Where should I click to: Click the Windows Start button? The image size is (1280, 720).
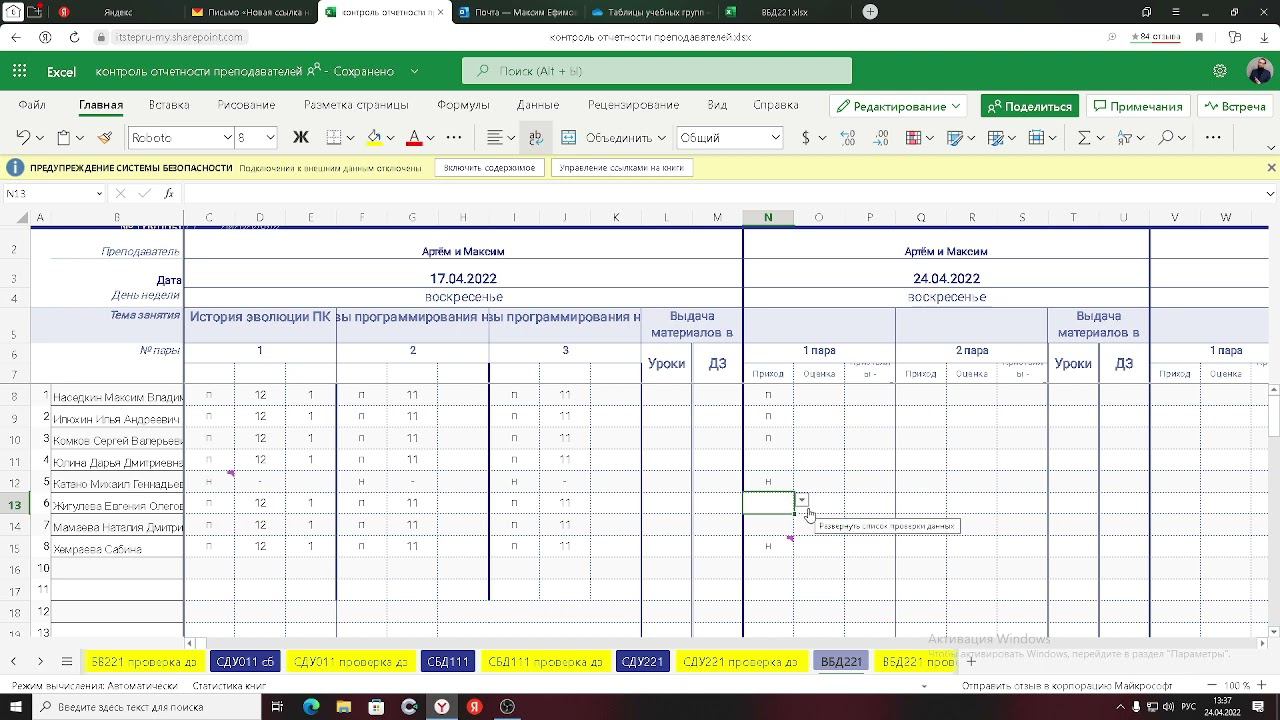17,707
